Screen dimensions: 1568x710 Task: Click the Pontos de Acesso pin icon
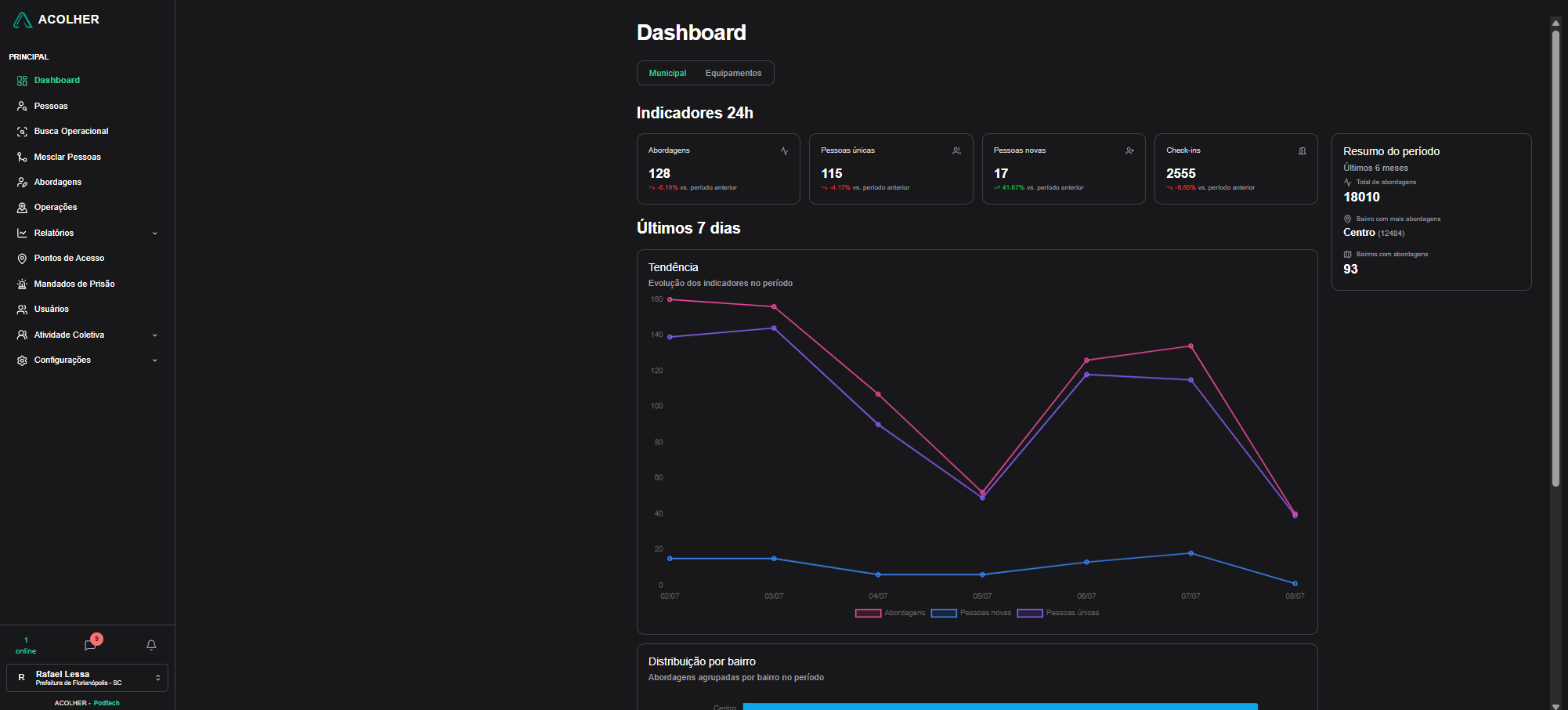click(22, 259)
